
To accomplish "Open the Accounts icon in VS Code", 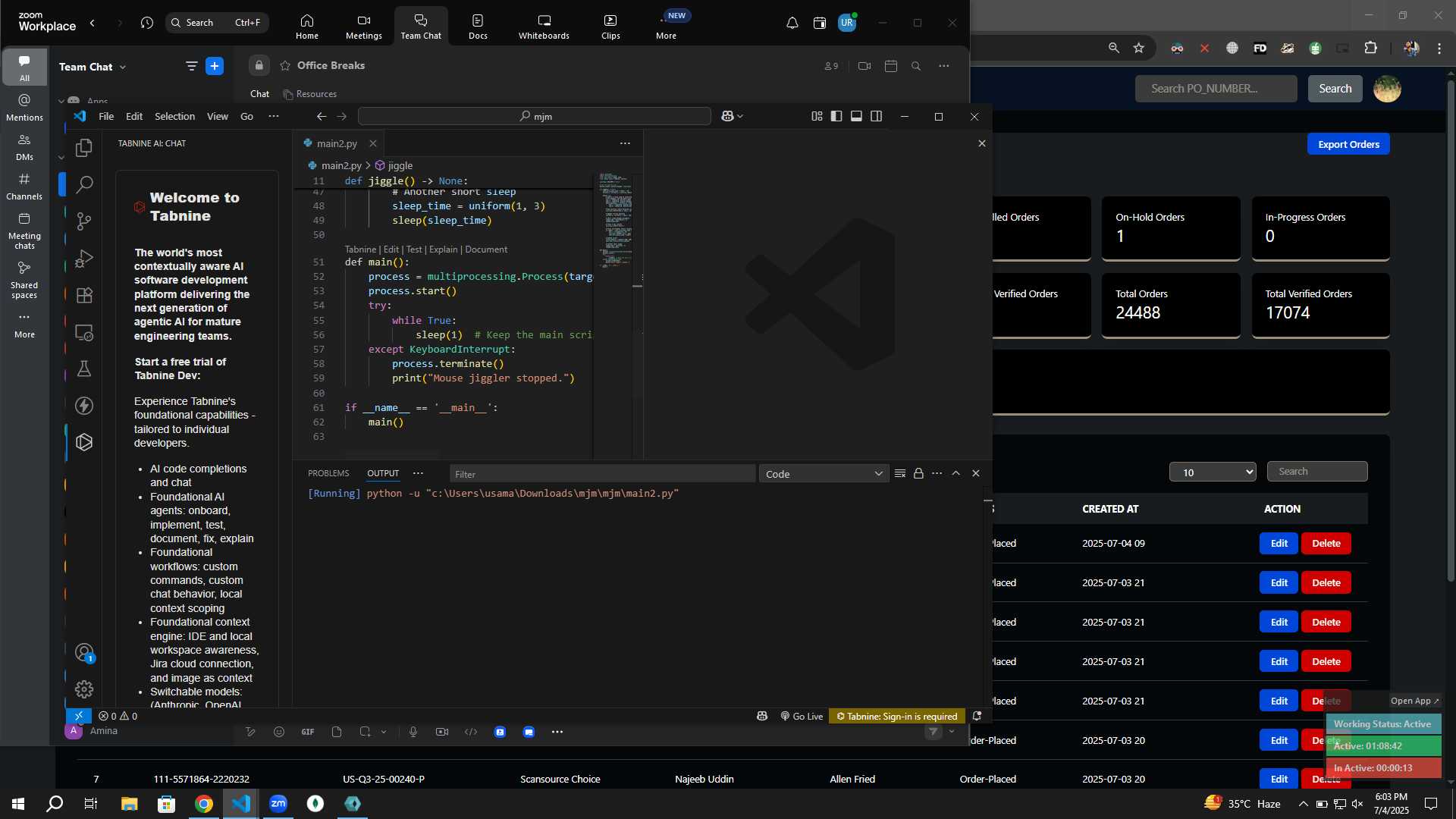I will click(84, 652).
